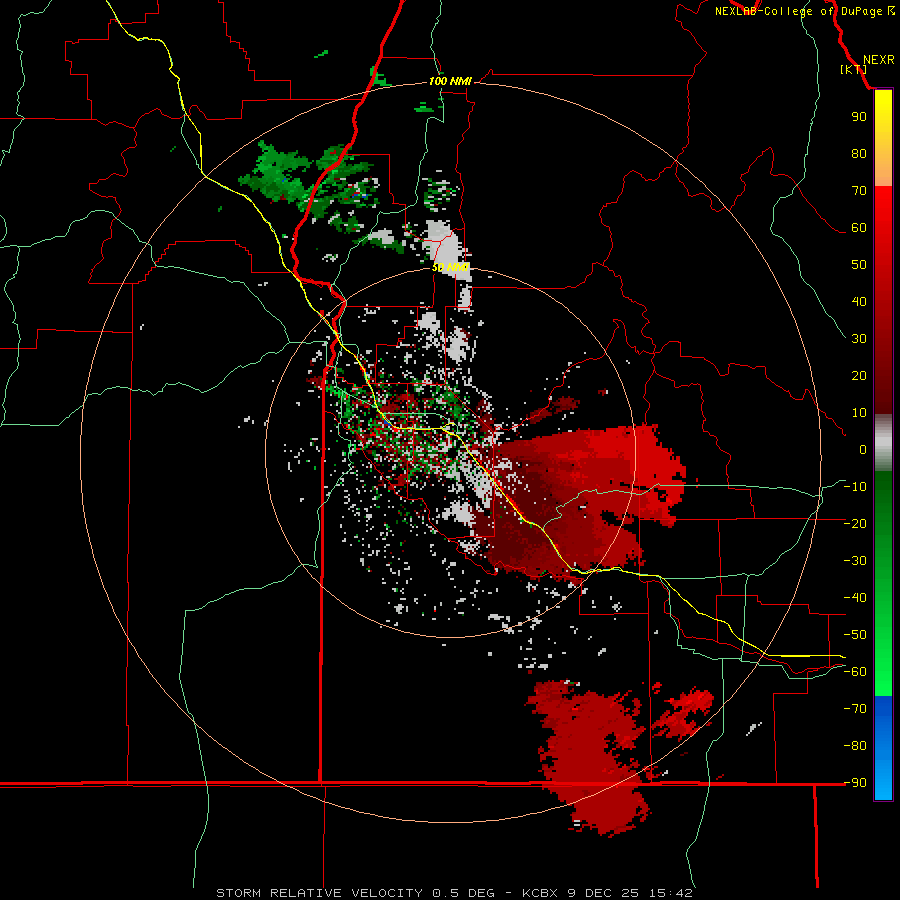Click the -30 value on the velocity scale

(855, 561)
